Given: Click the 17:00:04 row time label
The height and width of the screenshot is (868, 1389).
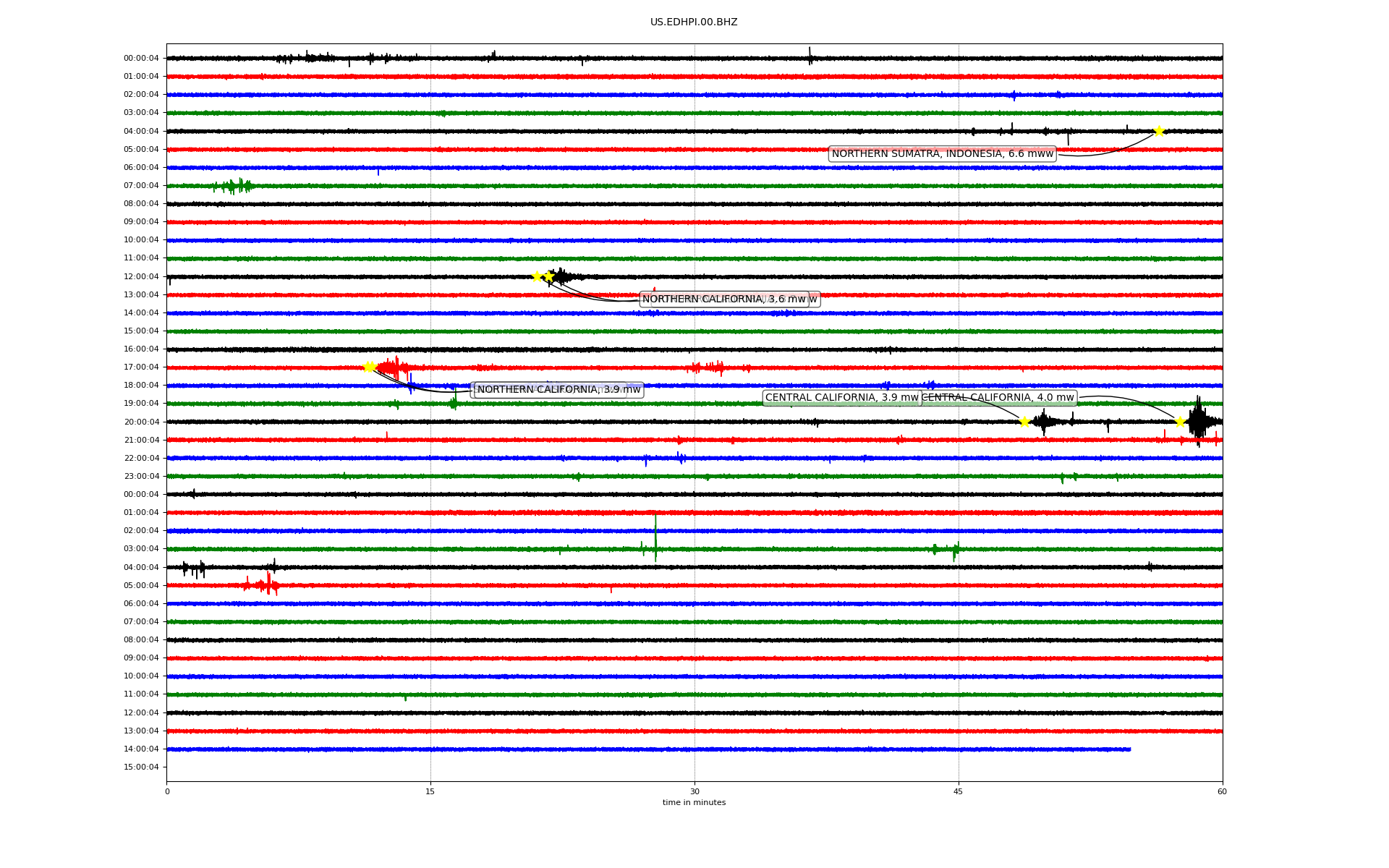Looking at the screenshot, I should (x=141, y=367).
